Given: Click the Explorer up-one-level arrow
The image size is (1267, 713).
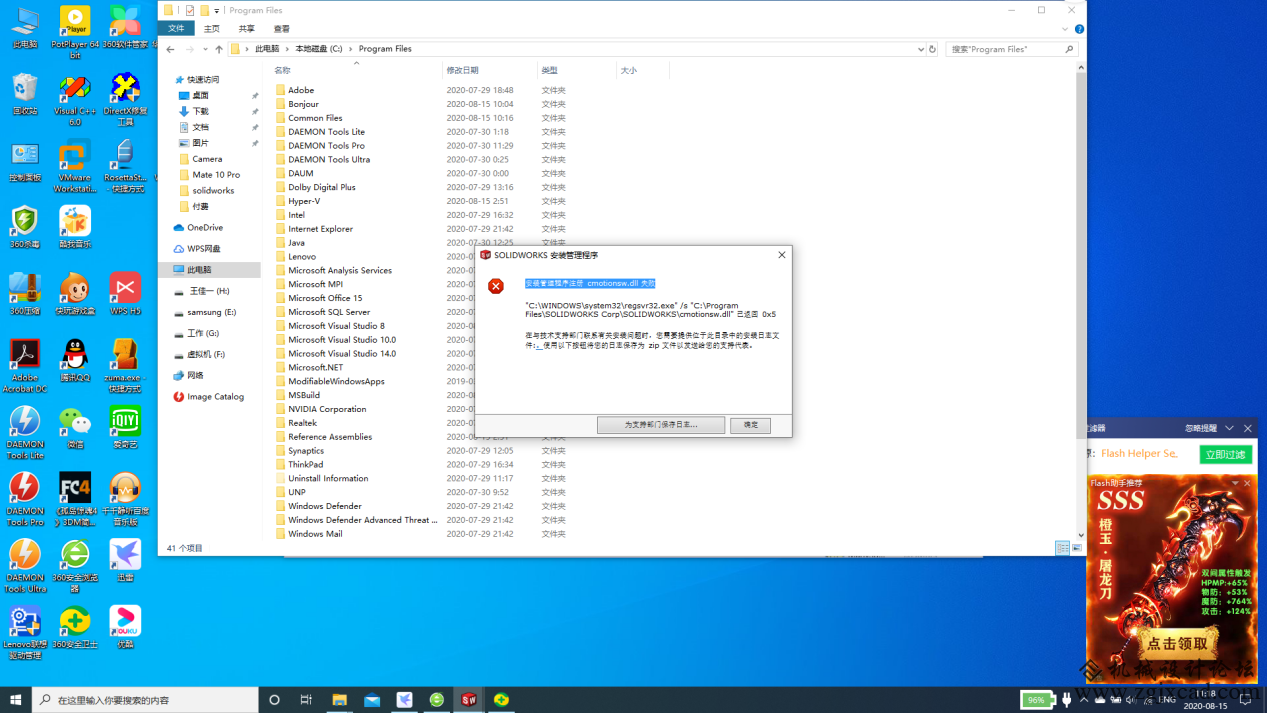Looking at the screenshot, I should pyautogui.click(x=219, y=49).
